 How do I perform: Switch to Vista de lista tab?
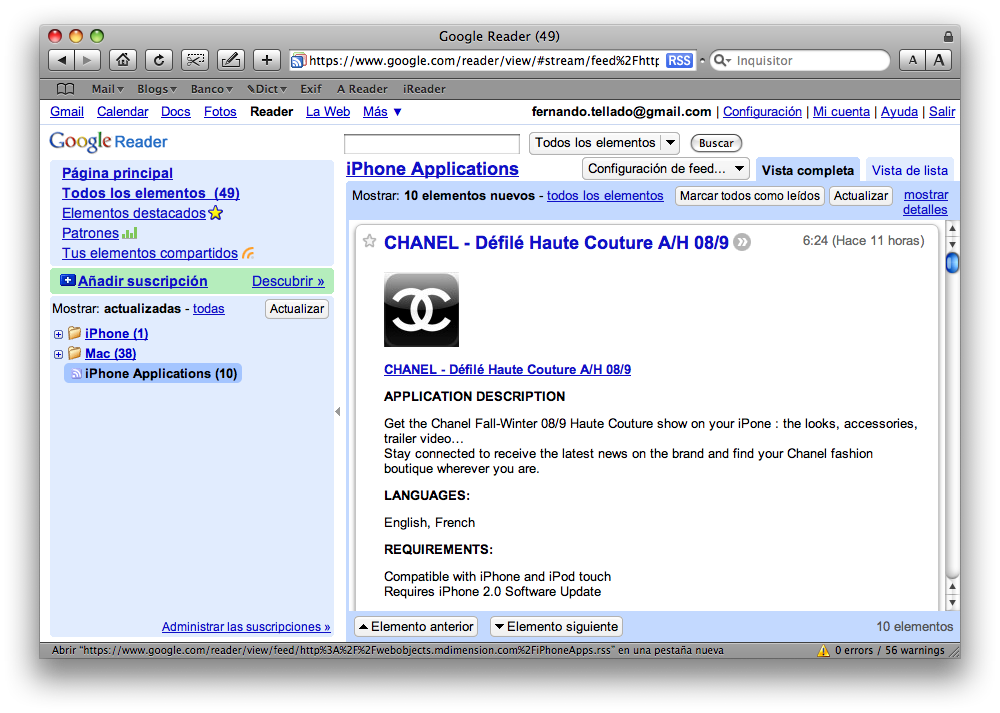tap(909, 170)
